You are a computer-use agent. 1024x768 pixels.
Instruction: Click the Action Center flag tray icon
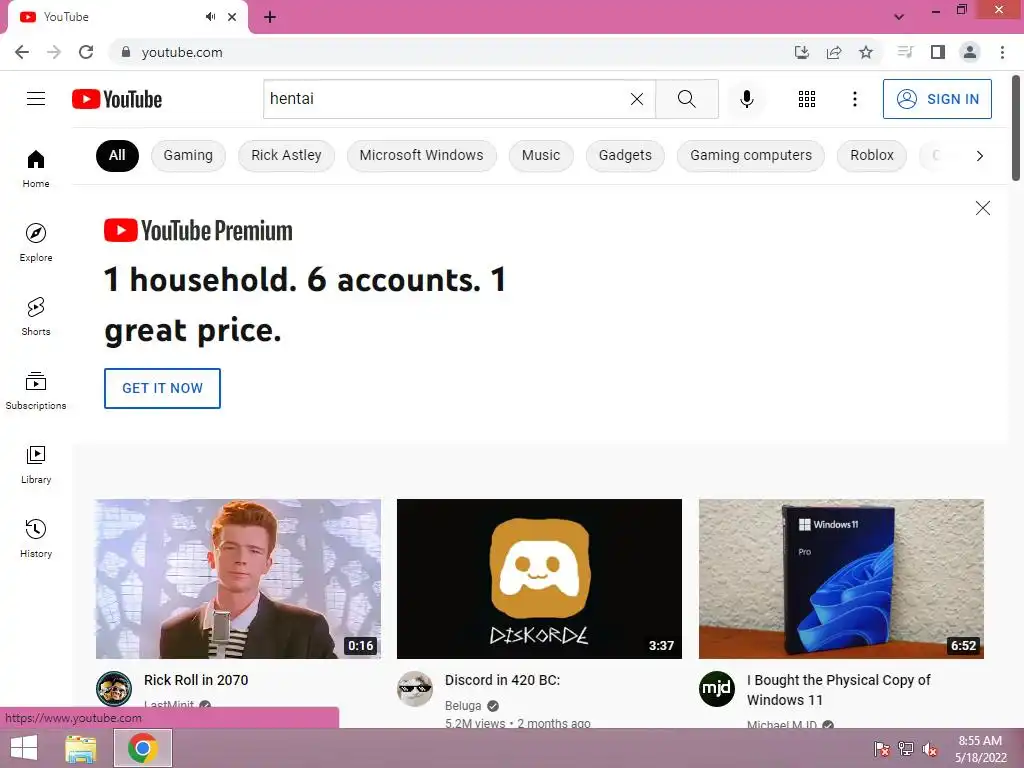click(882, 749)
